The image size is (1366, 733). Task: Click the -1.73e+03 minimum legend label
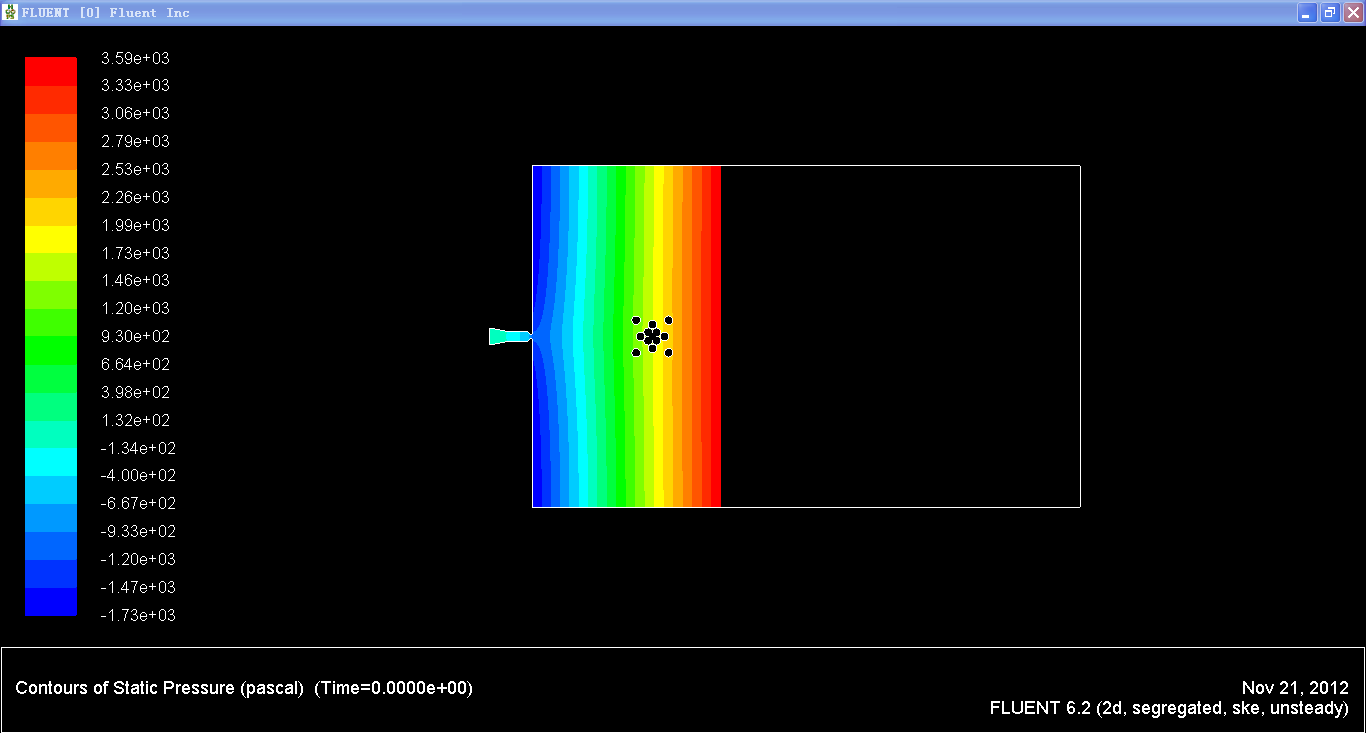[137, 615]
